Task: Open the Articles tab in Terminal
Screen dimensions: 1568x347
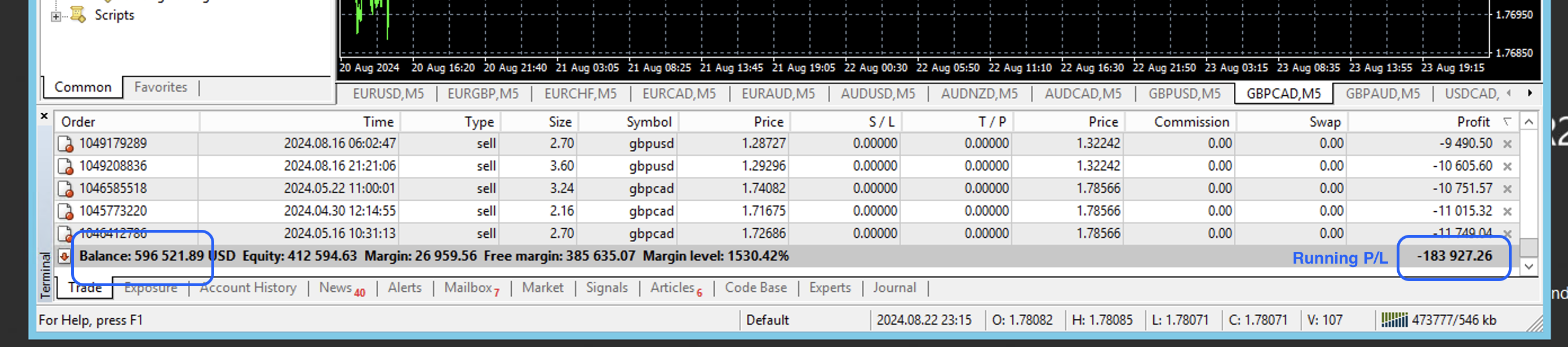Action: tap(676, 288)
